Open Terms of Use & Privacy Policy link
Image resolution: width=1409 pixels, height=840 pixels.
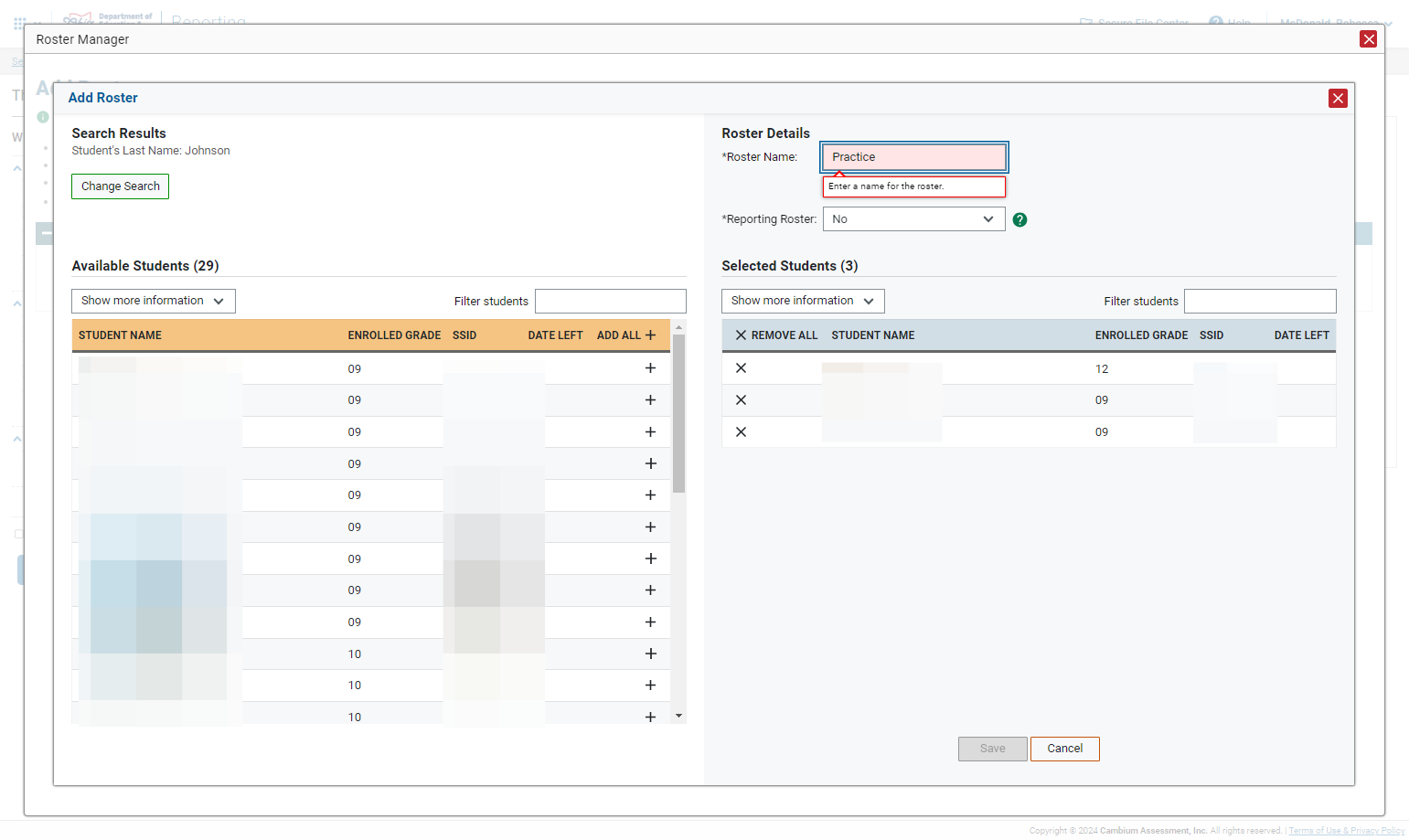[1346, 831]
